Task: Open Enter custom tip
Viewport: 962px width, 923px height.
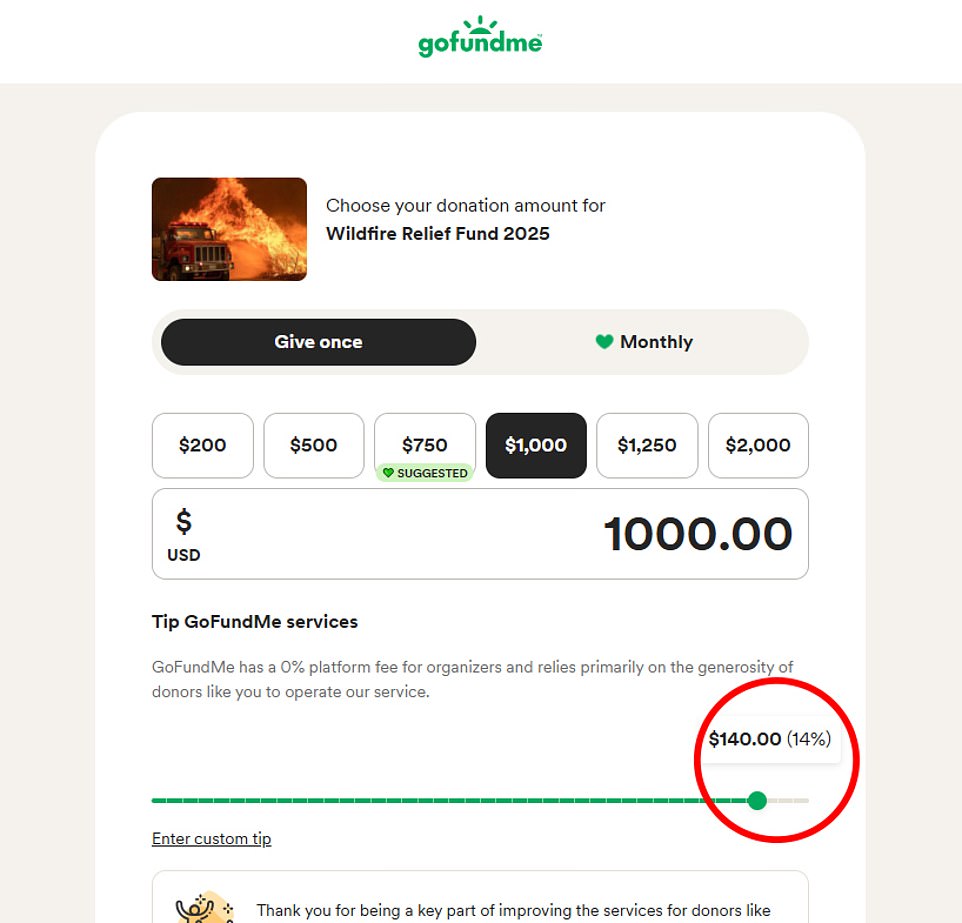Action: click(x=211, y=838)
